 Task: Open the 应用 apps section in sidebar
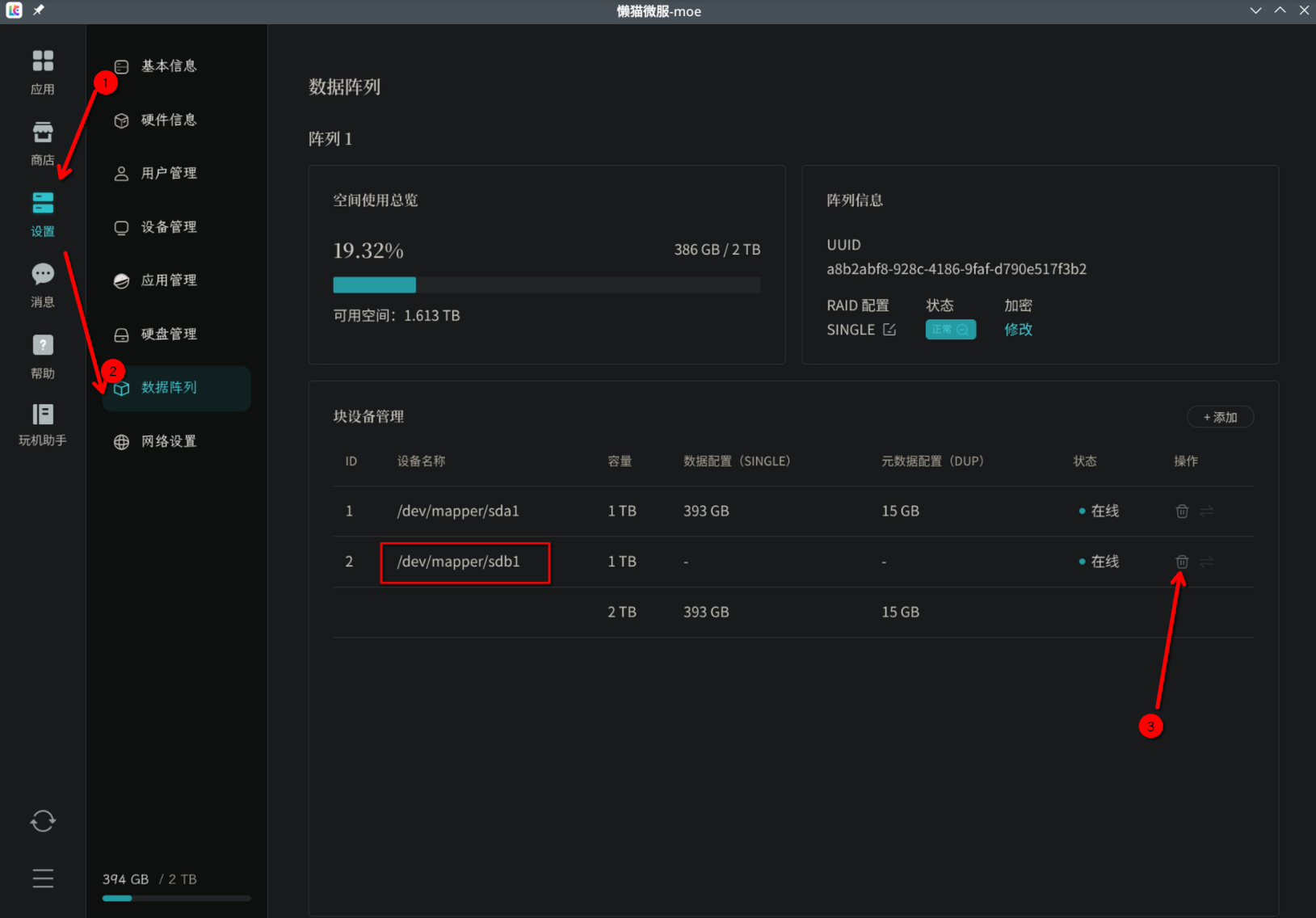pyautogui.click(x=43, y=72)
